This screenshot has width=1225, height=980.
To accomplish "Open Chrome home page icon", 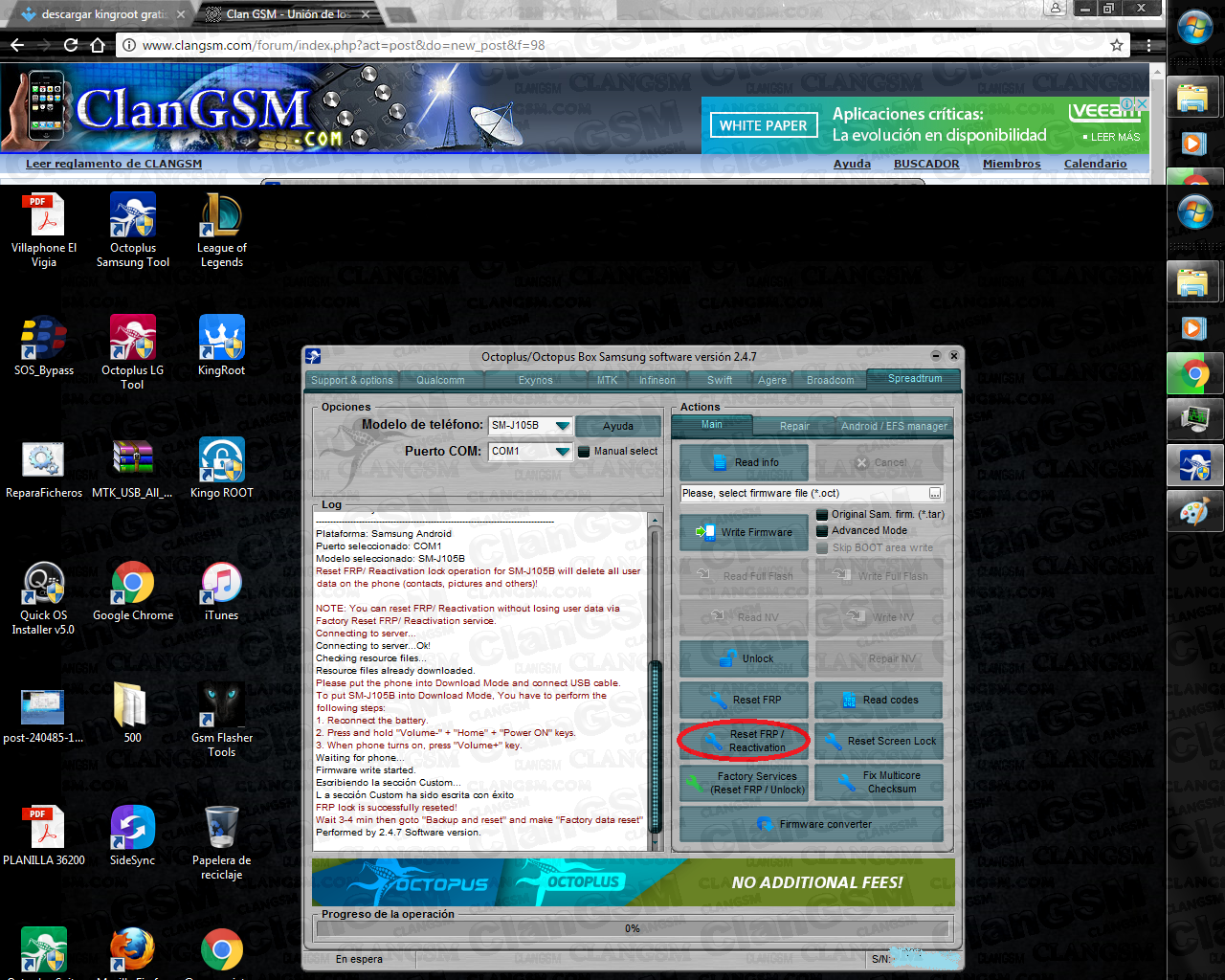I will coord(98,45).
